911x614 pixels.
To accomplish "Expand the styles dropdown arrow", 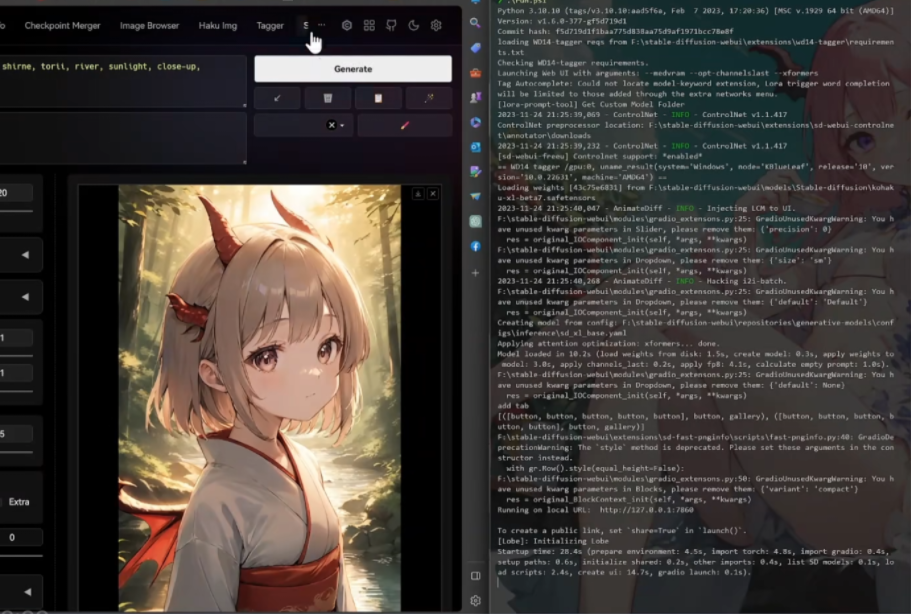I will click(x=342, y=125).
